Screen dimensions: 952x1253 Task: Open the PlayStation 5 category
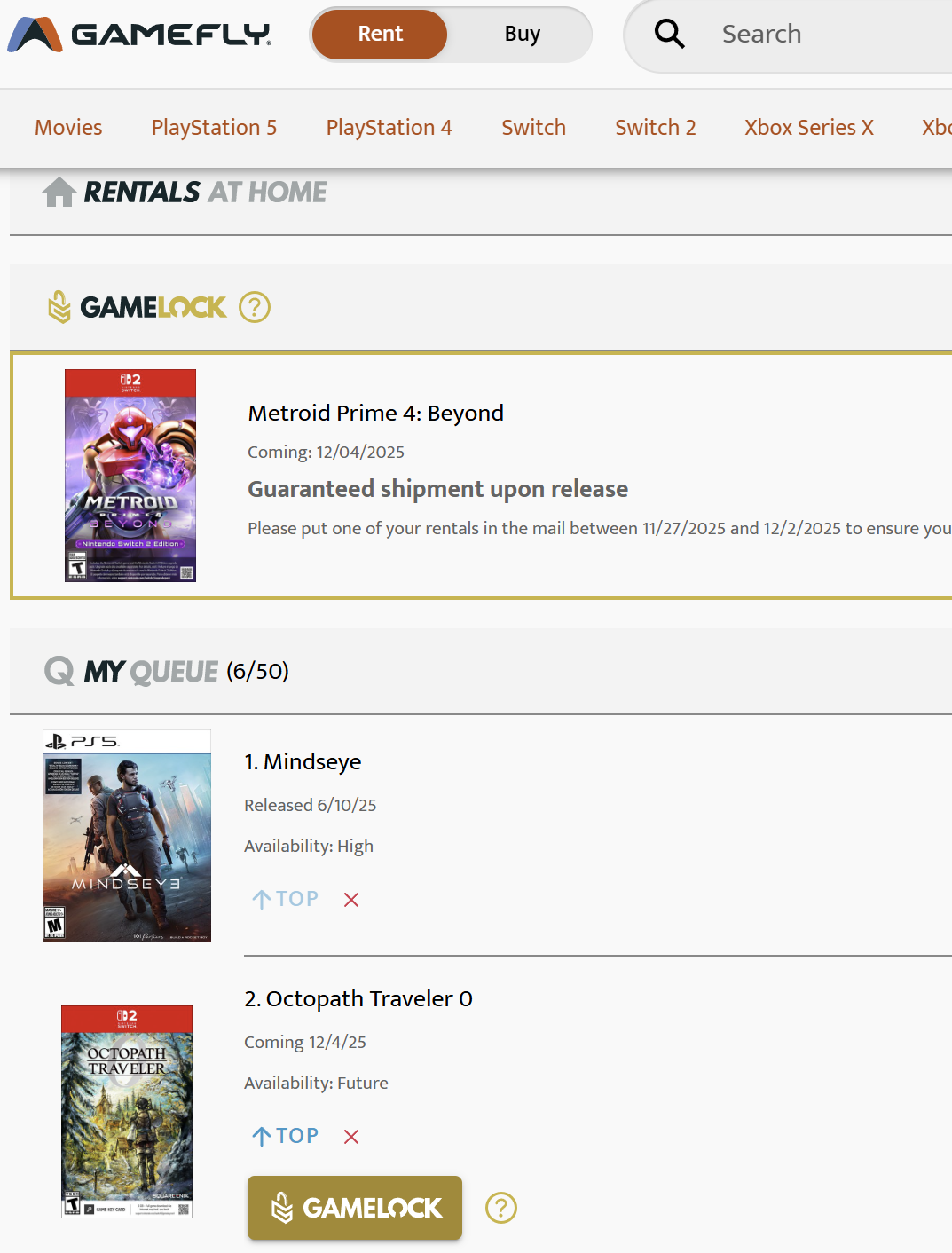[214, 128]
